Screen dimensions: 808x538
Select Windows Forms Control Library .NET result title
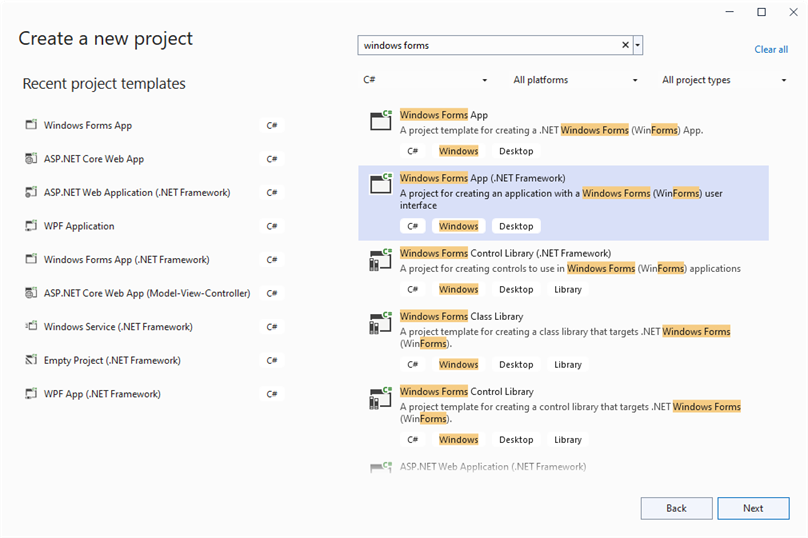tap(466, 392)
